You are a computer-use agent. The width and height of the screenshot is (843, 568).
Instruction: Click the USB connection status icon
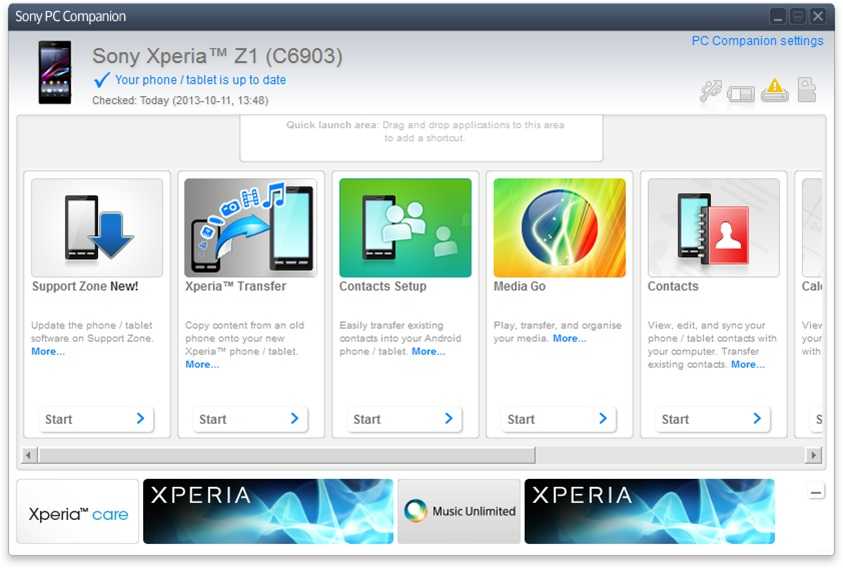(710, 91)
